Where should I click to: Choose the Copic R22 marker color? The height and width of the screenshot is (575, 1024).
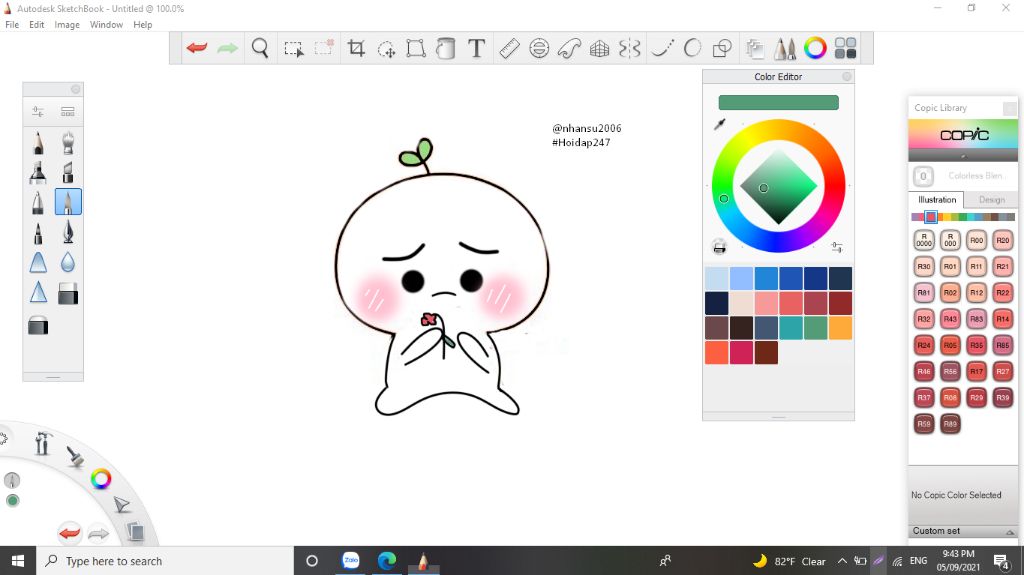pyautogui.click(x=1002, y=293)
